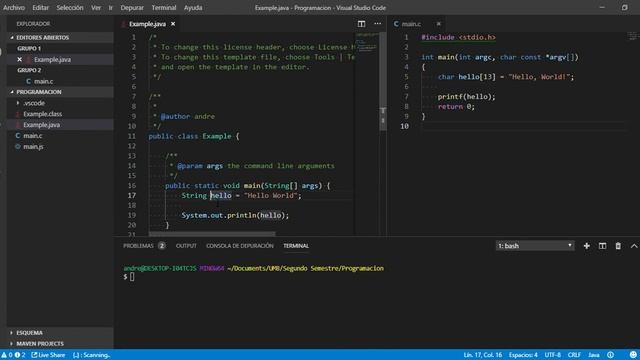
Task: Switch to the main.c tab
Action: (x=411, y=24)
